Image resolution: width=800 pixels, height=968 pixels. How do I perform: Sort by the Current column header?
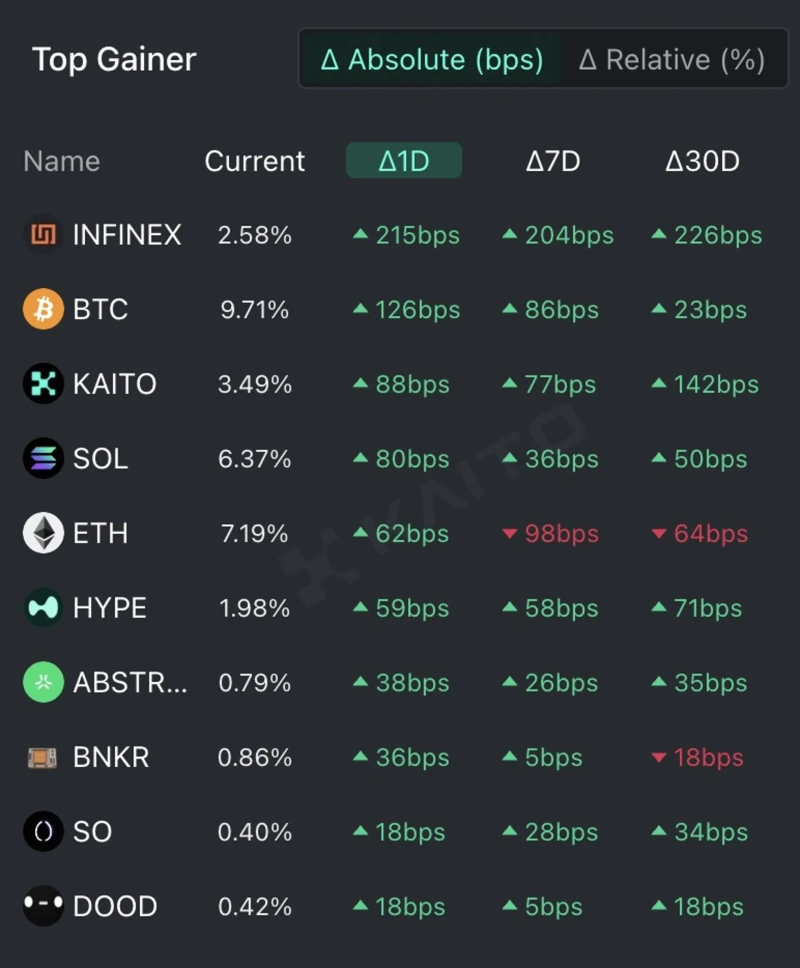[x=255, y=161]
